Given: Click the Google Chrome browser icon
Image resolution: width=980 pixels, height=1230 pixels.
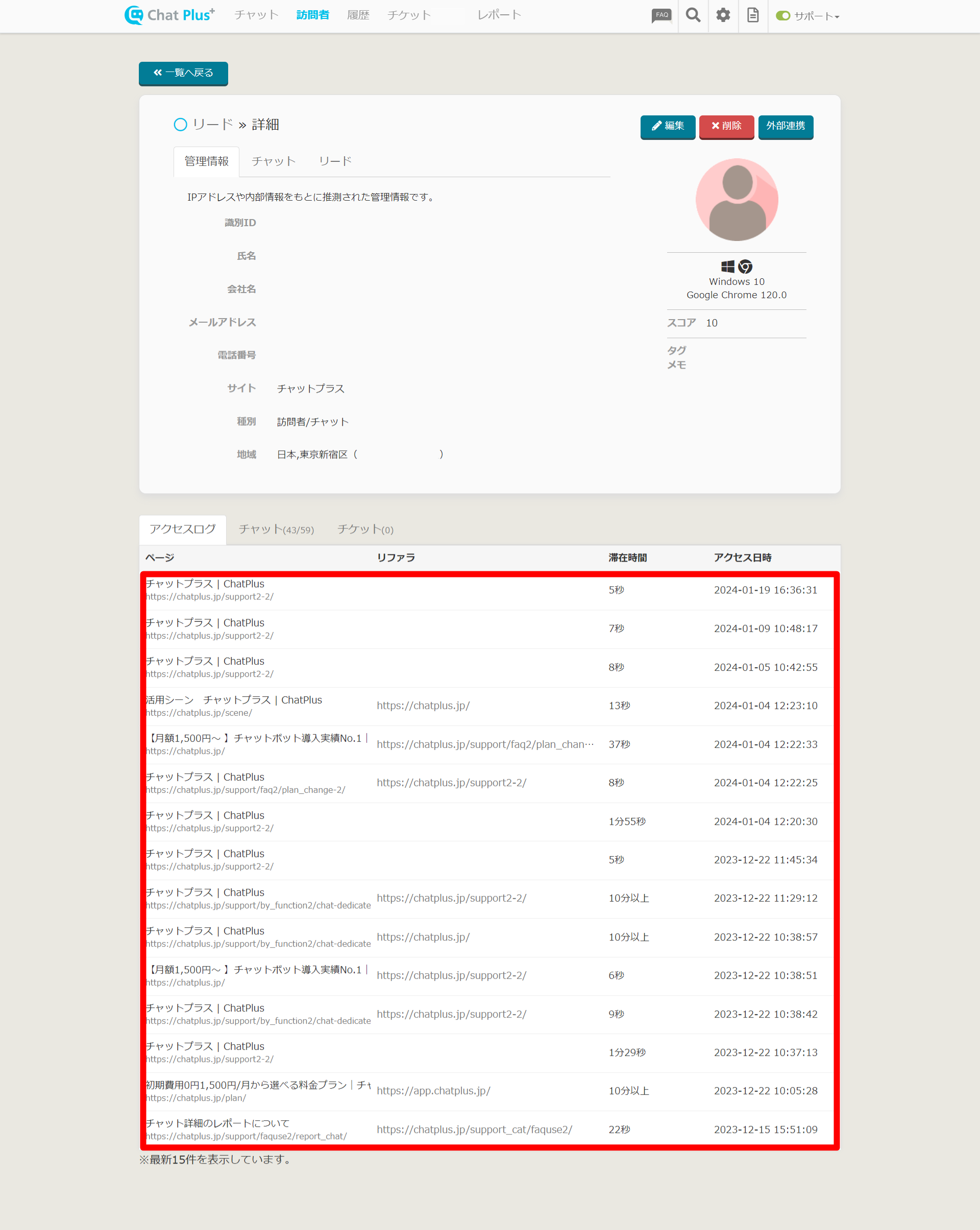Looking at the screenshot, I should point(745,267).
